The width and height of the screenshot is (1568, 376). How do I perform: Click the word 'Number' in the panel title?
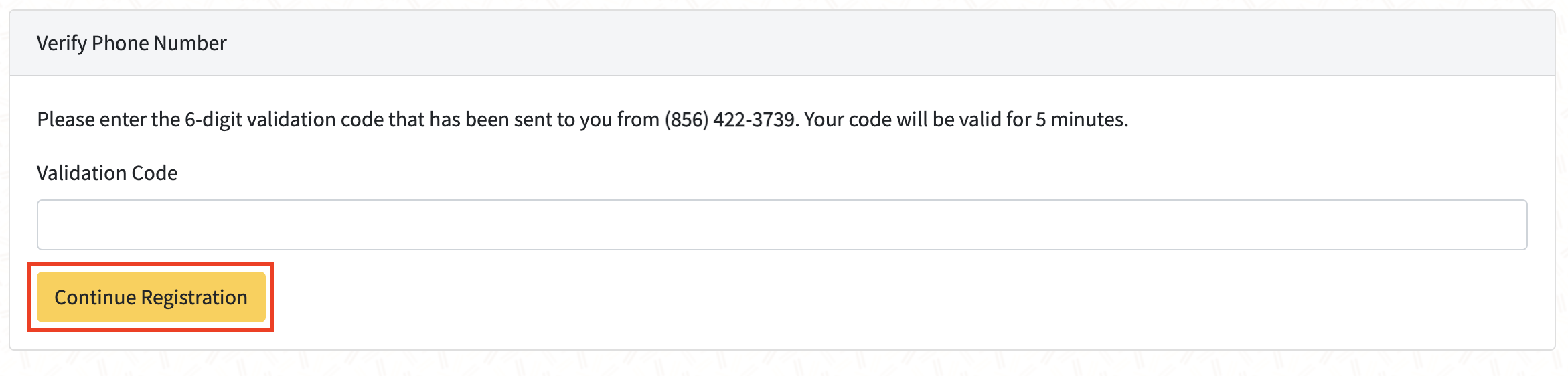[190, 43]
